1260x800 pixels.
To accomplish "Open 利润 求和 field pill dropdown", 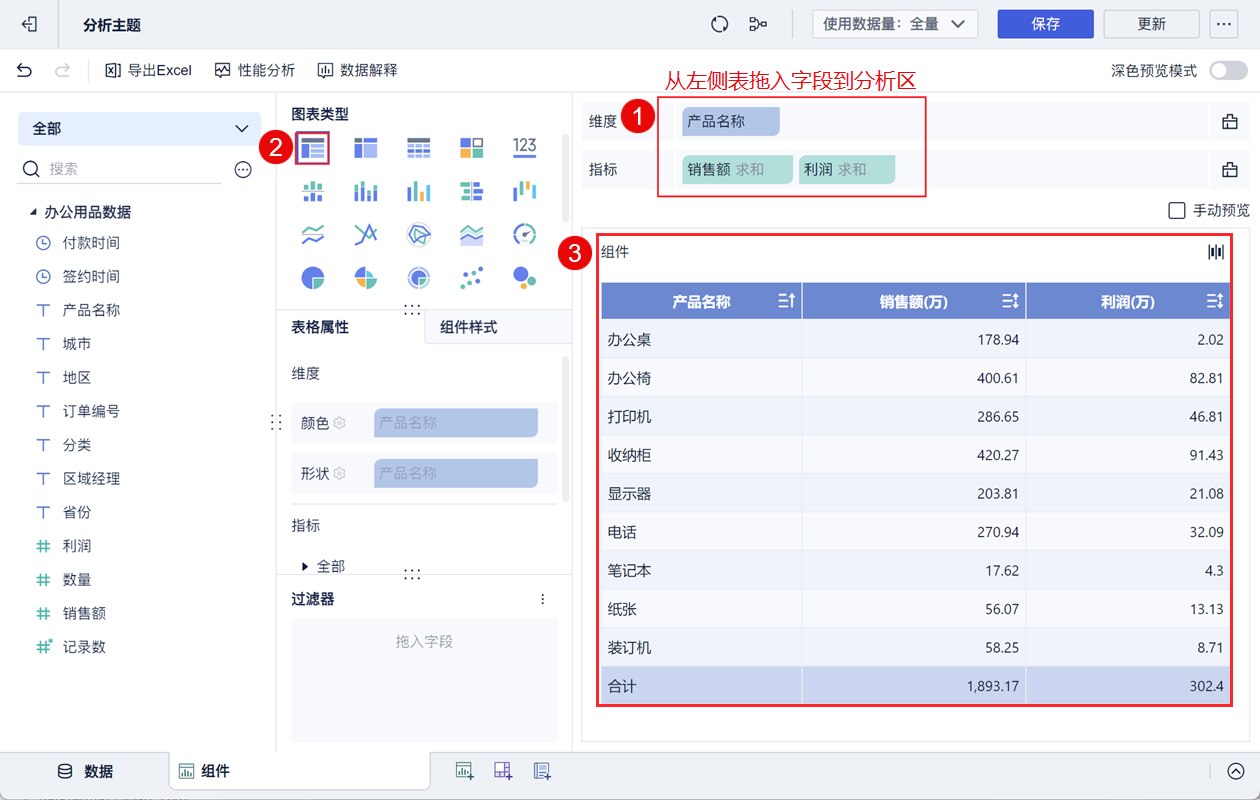I will pos(847,170).
